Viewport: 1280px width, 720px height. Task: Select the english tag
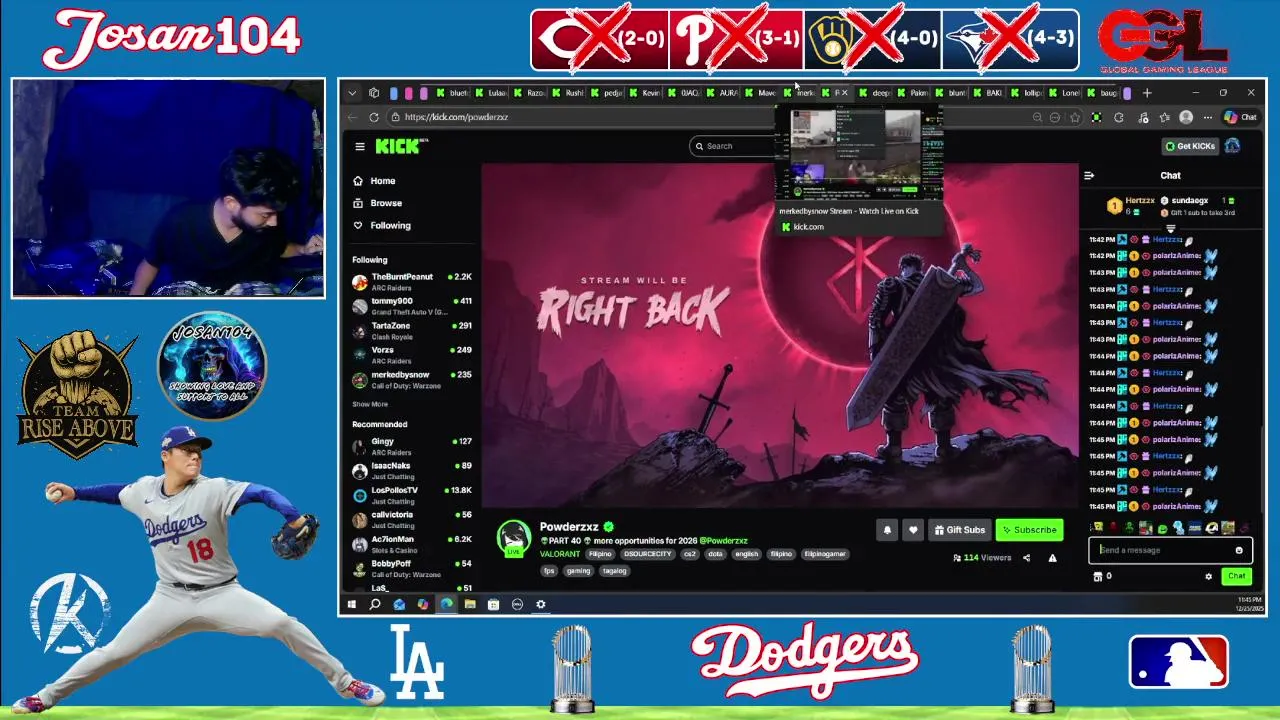click(746, 554)
